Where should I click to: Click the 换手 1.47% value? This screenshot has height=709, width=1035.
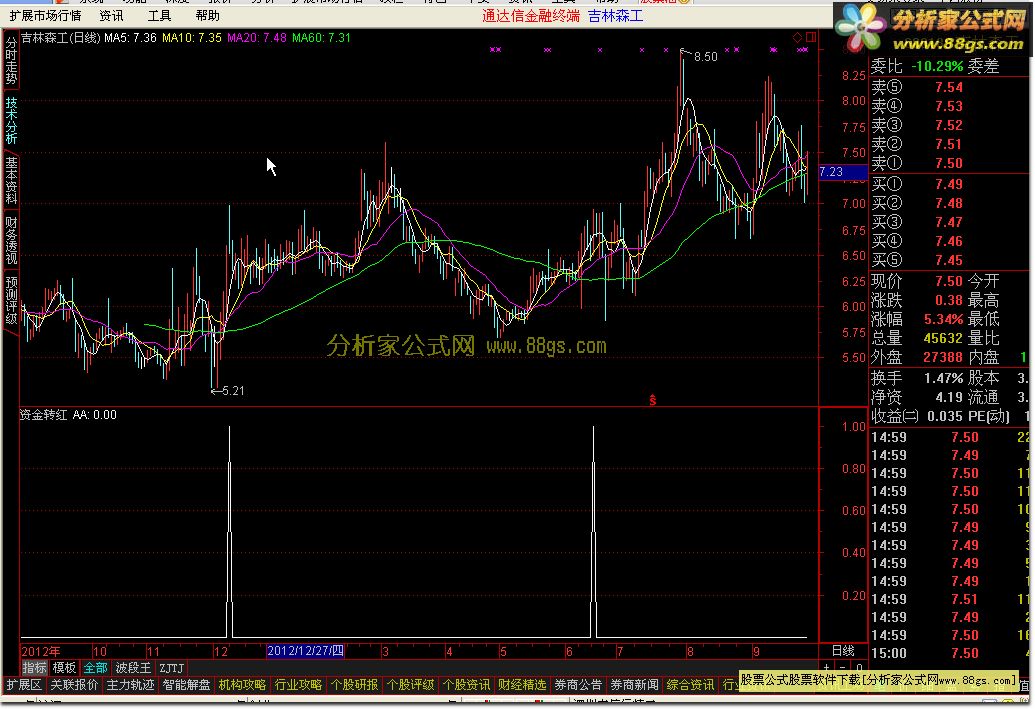(943, 378)
